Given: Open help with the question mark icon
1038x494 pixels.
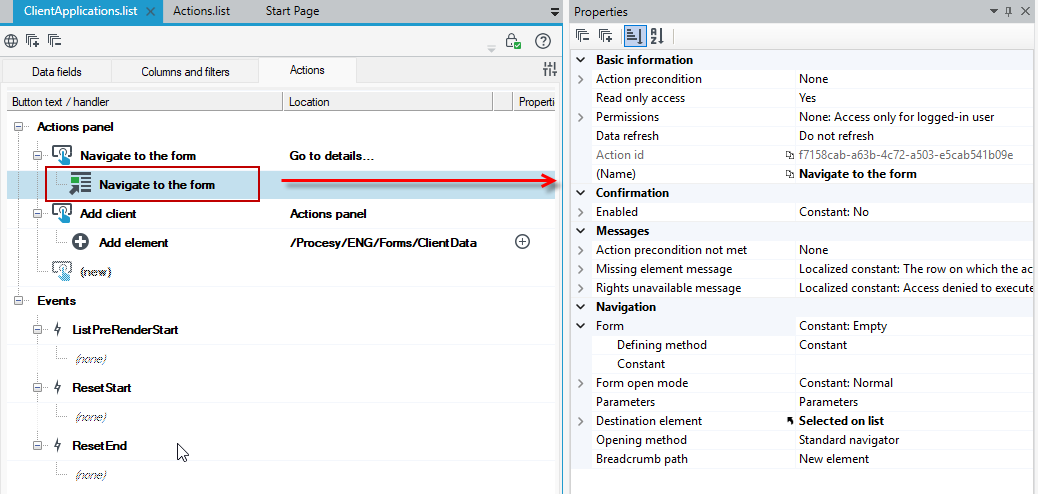Looking at the screenshot, I should click(543, 41).
